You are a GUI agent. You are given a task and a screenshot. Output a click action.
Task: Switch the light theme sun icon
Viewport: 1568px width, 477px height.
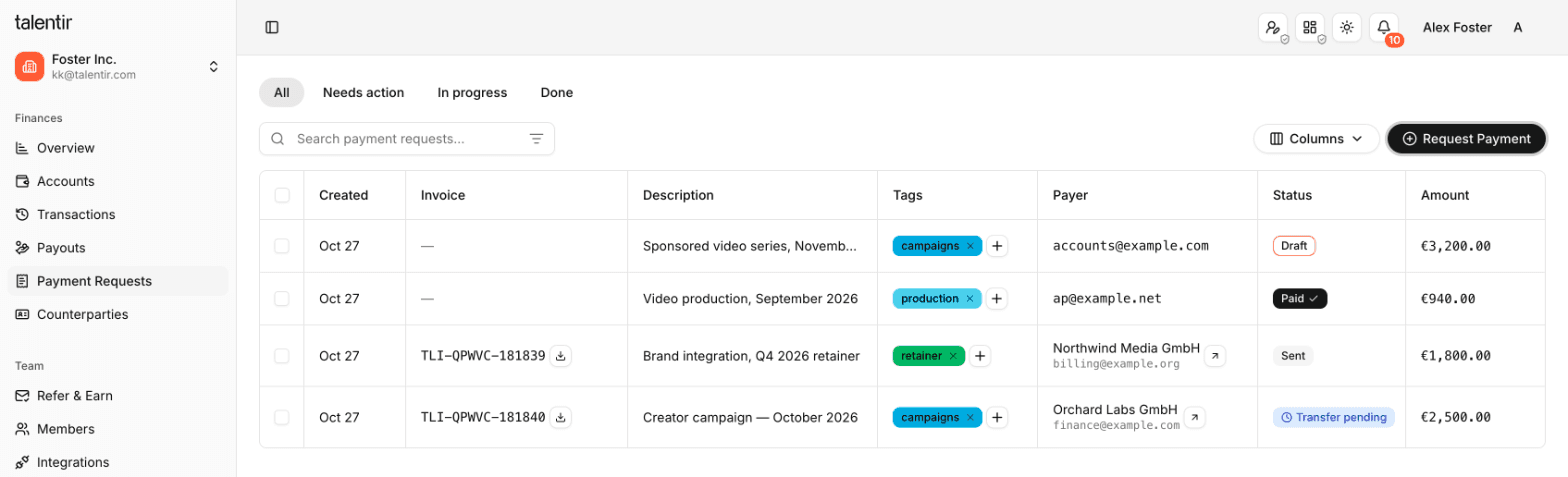pyautogui.click(x=1347, y=28)
